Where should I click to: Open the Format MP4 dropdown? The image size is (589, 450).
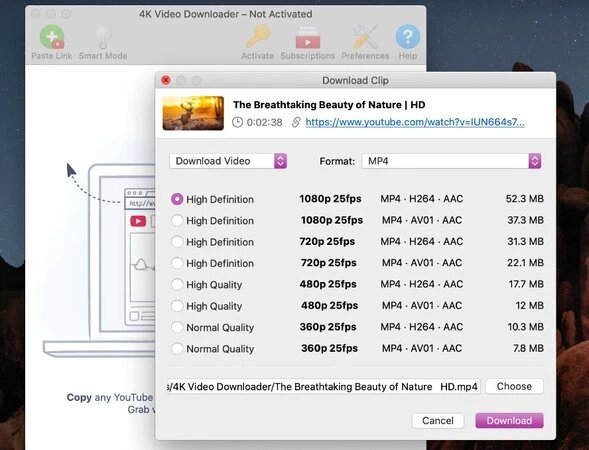(x=451, y=161)
